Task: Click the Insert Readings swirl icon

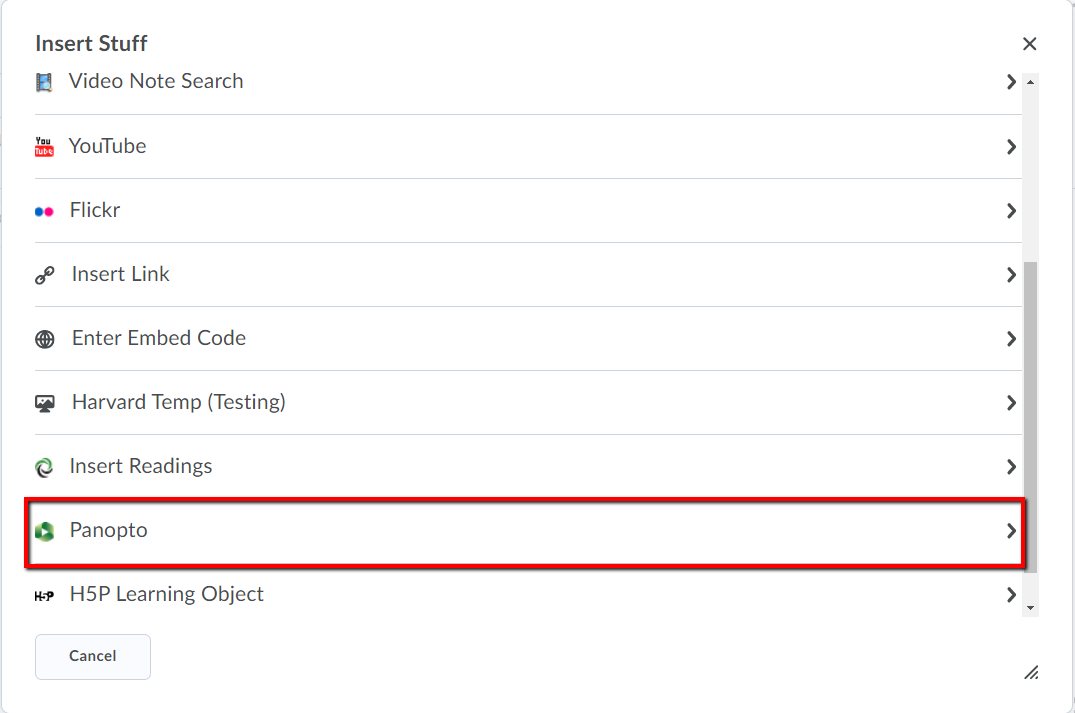Action: 44,468
